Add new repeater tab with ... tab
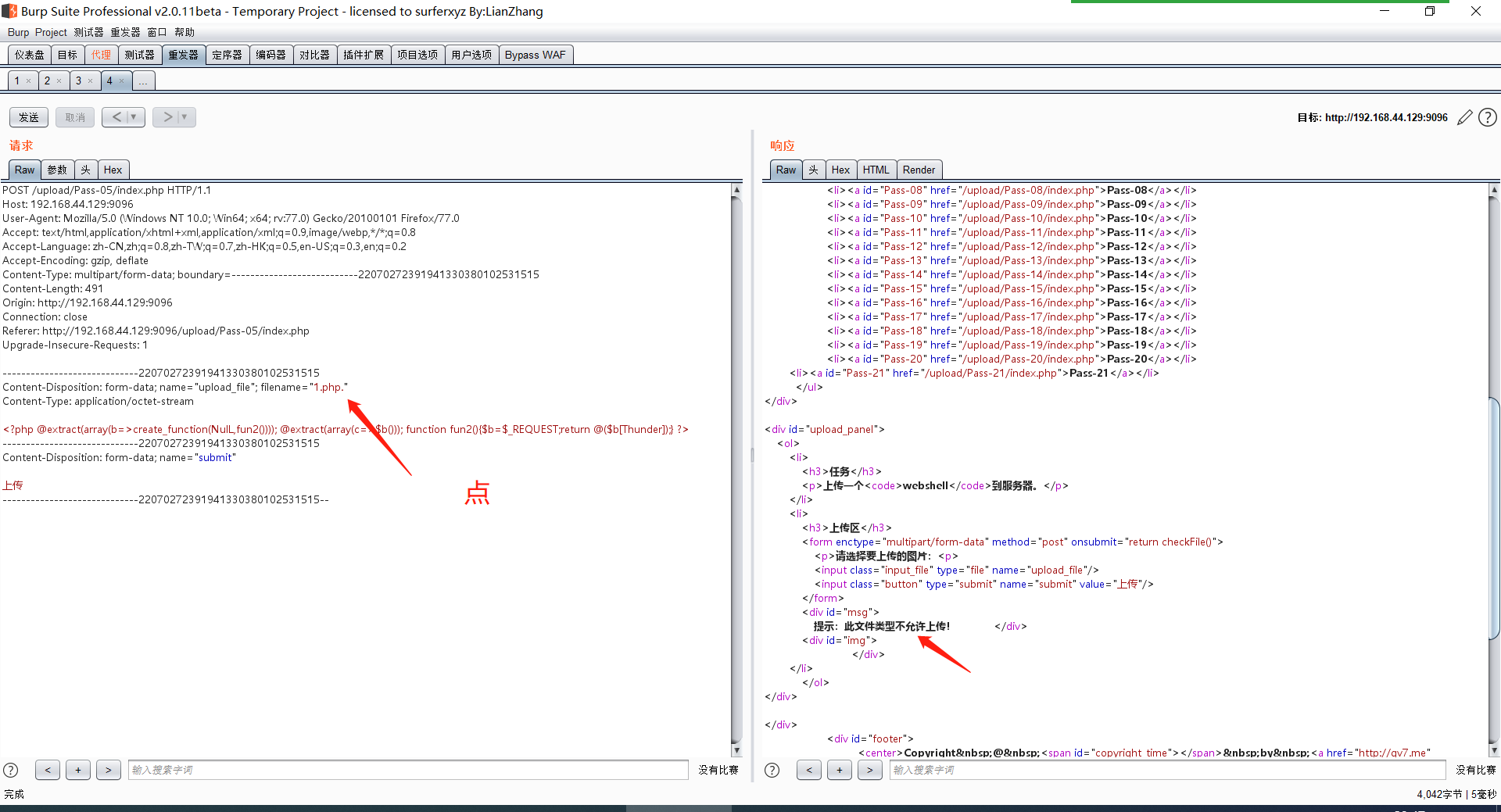The height and width of the screenshot is (812, 1501). (144, 80)
